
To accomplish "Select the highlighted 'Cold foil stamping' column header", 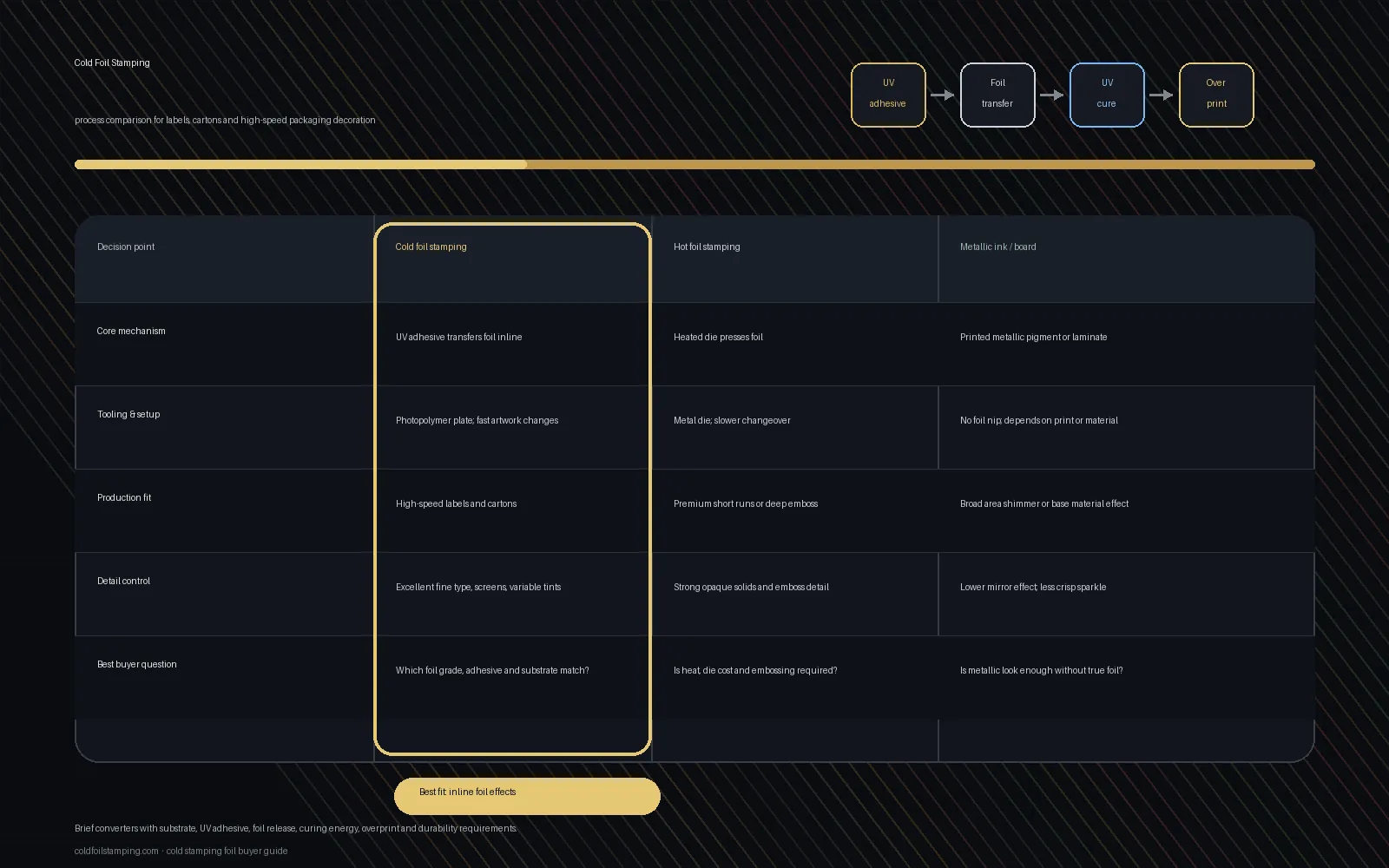I will [x=431, y=247].
